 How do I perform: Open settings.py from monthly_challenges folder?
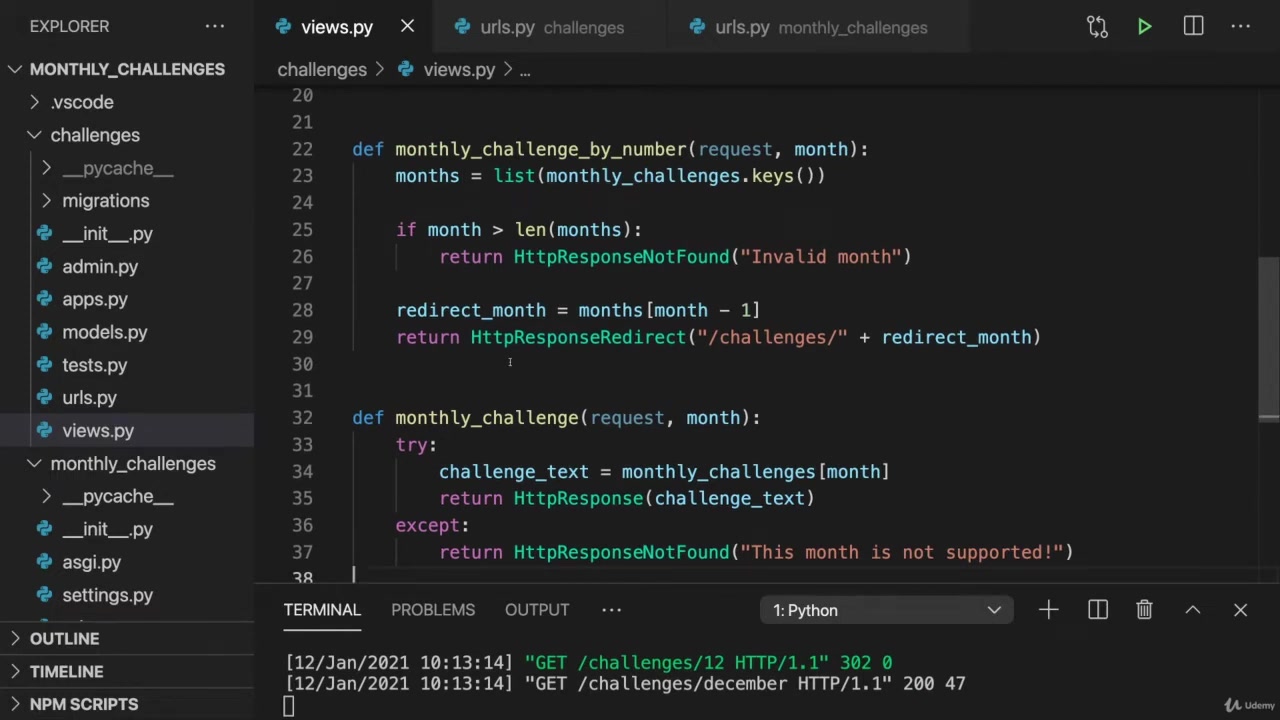coord(107,595)
